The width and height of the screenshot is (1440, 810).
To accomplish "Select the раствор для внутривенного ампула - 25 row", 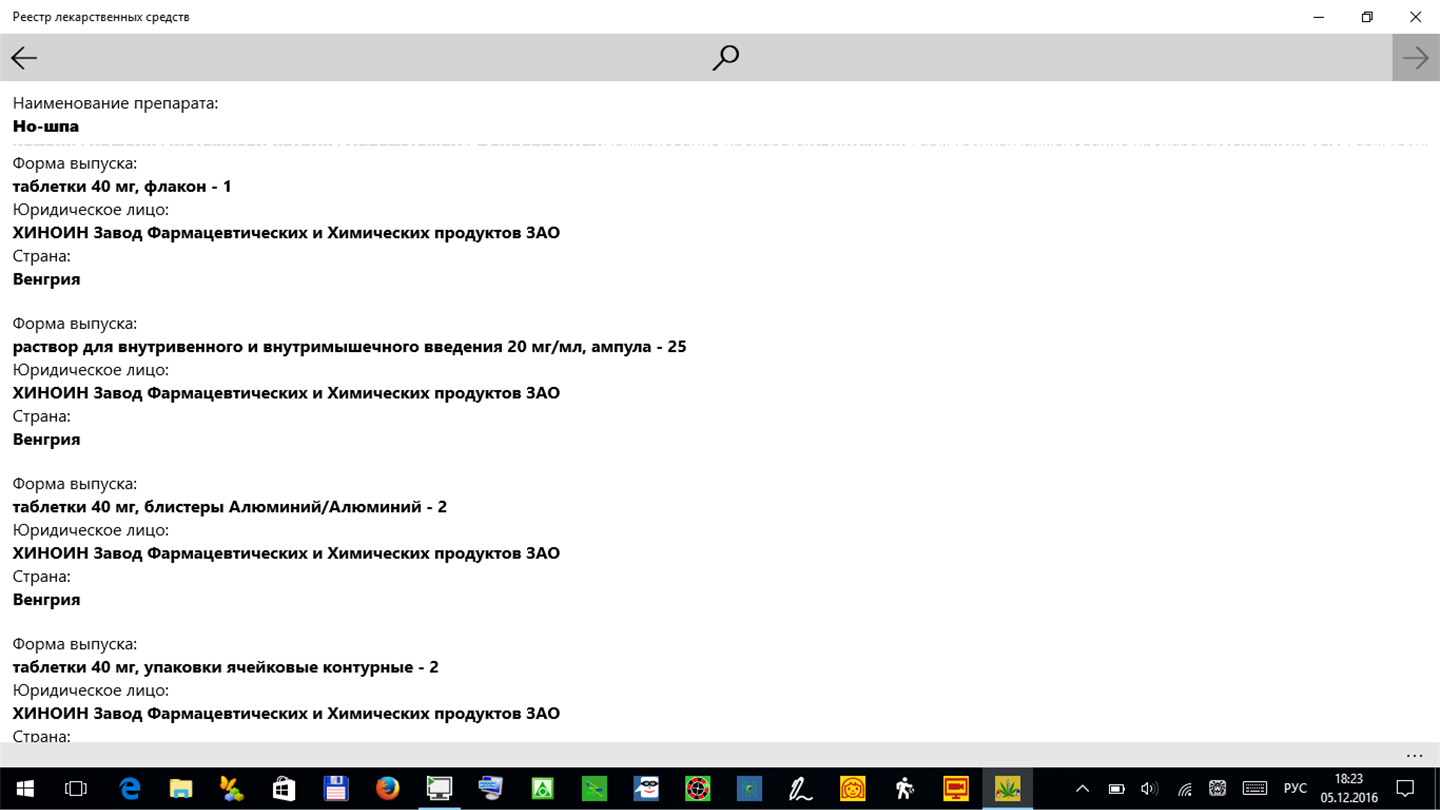I will tap(349, 347).
